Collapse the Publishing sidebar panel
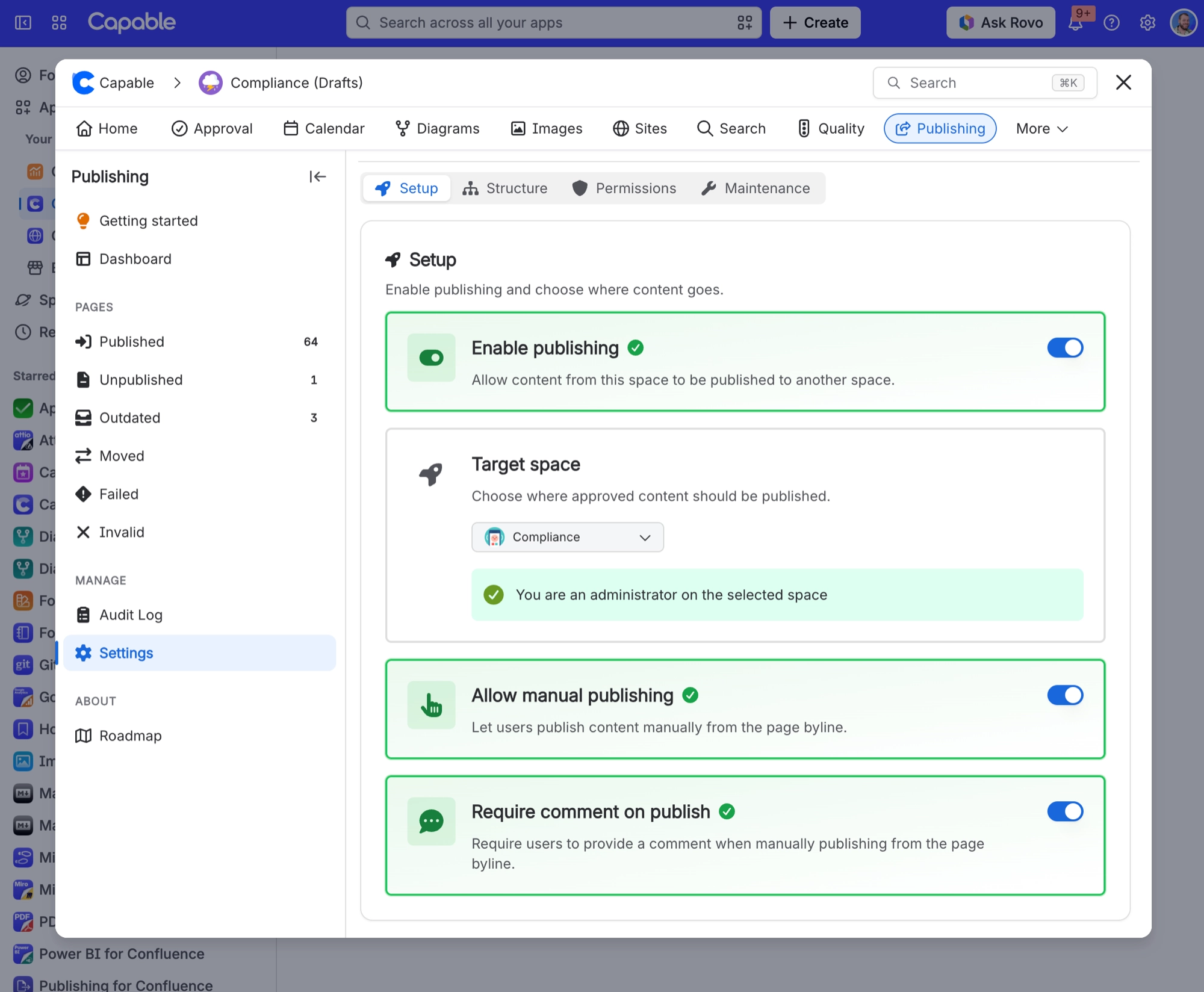Image resolution: width=1204 pixels, height=992 pixels. [x=317, y=176]
